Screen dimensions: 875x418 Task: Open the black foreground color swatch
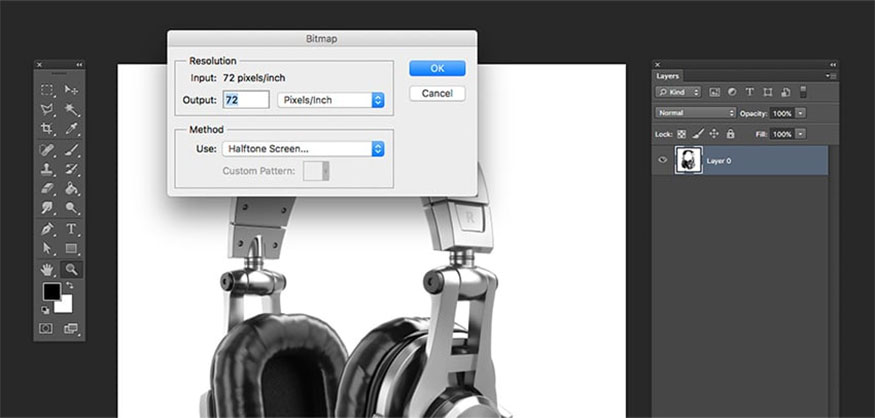(52, 291)
